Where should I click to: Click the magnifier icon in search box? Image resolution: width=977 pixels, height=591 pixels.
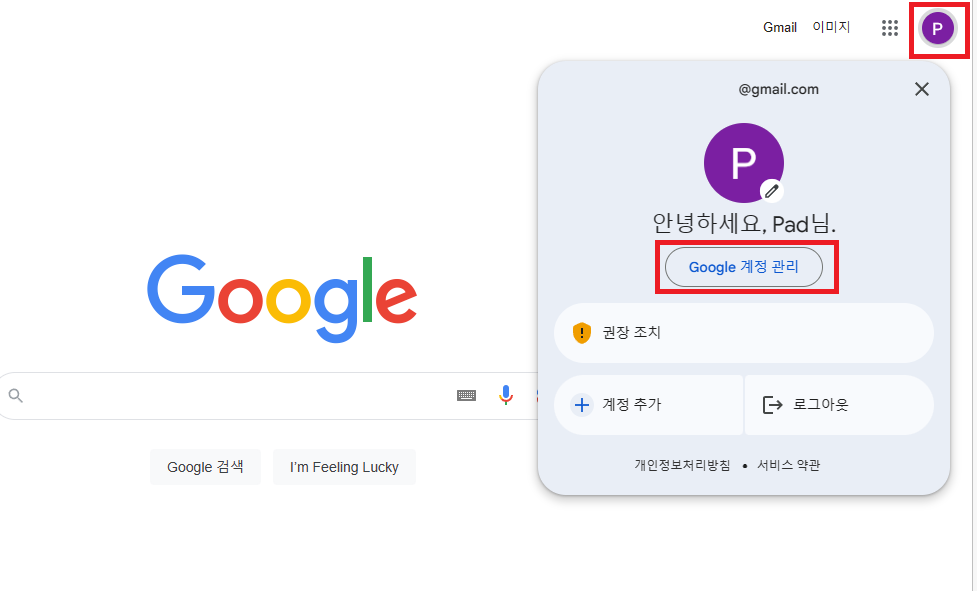coord(16,395)
